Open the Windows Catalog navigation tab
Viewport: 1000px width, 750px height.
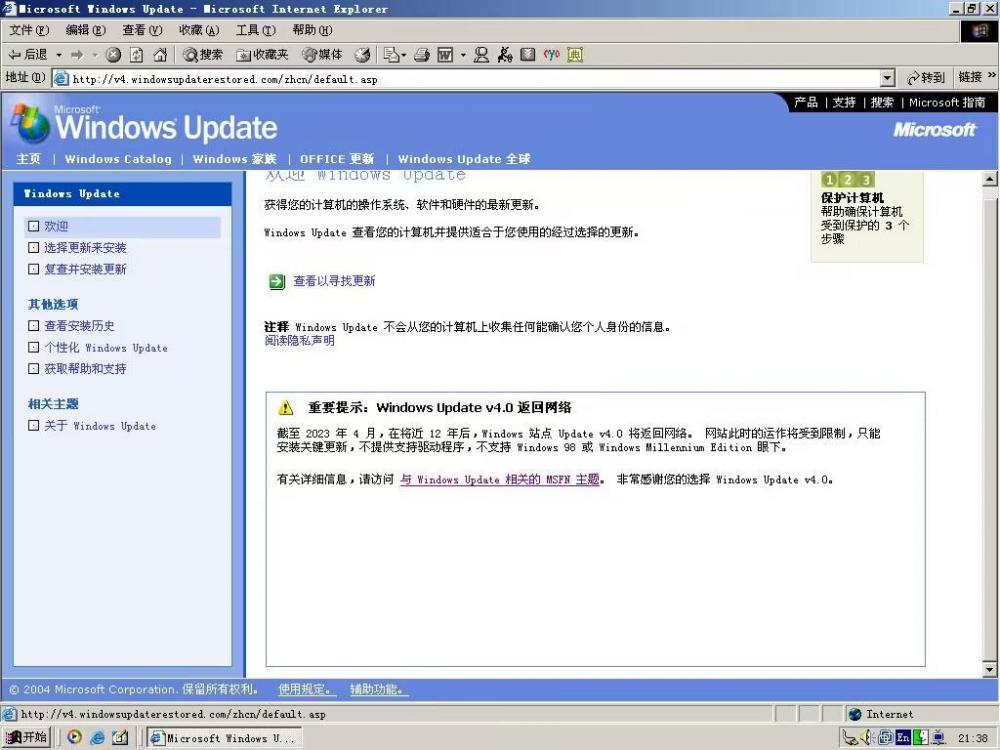point(118,159)
